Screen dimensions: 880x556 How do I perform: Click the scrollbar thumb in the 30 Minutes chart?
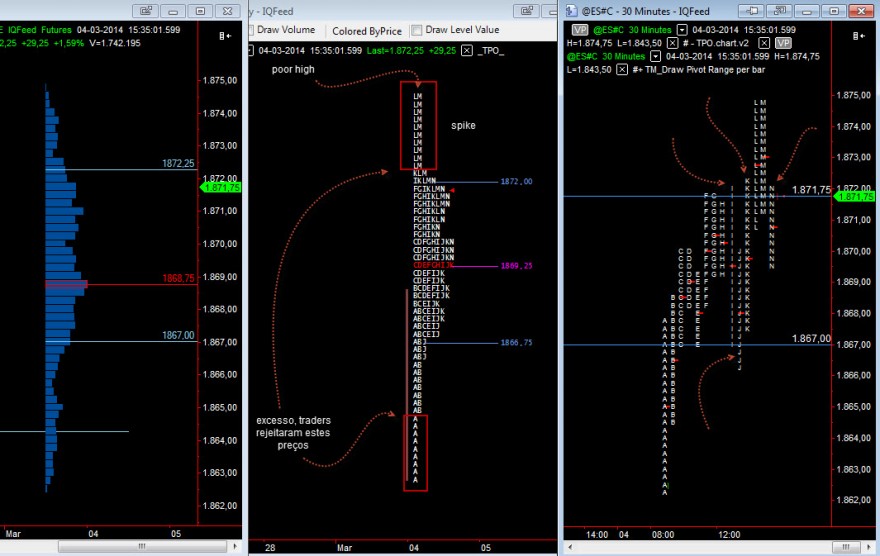point(845,546)
